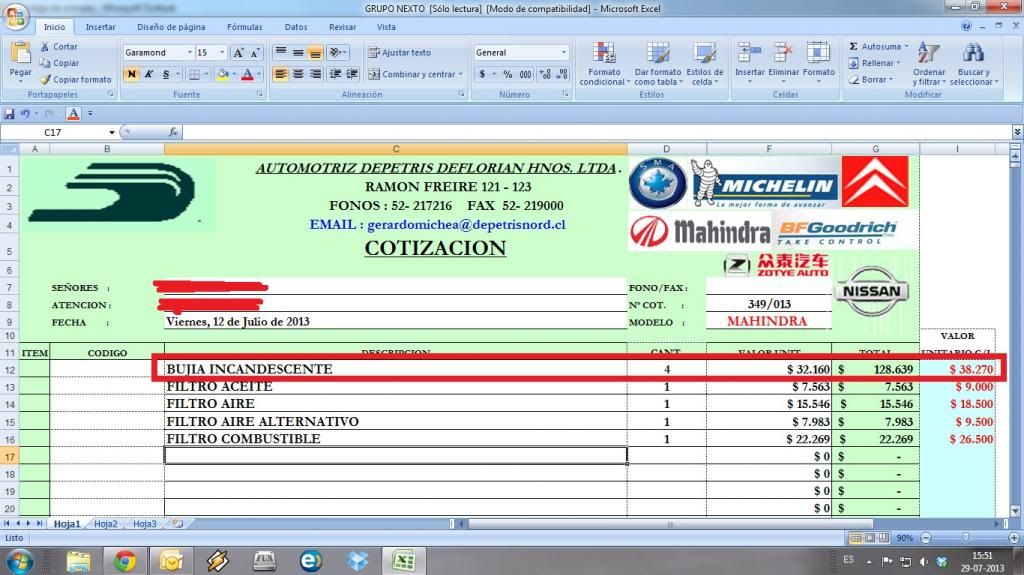Click the decrease decimals icon
Image resolution: width=1024 pixels, height=575 pixels.
pos(562,74)
